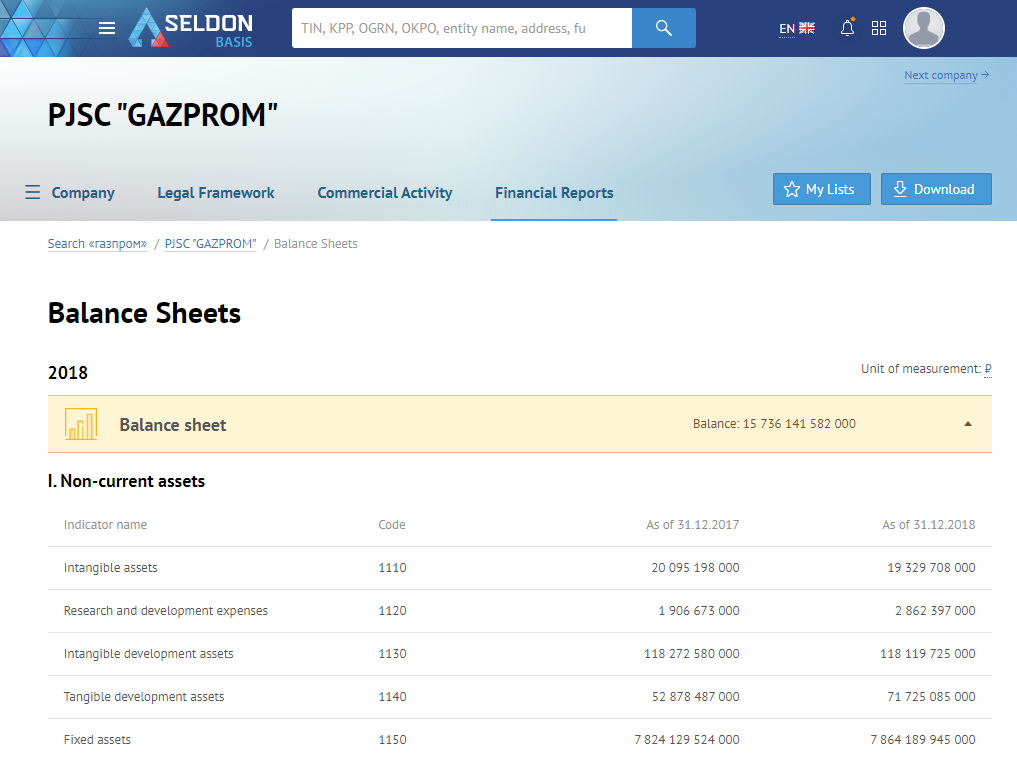Click the bar chart Balance sheet icon

[x=81, y=424]
